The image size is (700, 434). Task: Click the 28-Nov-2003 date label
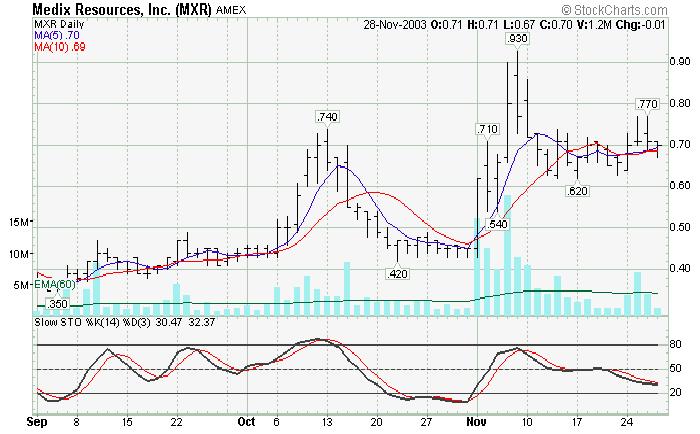(395, 24)
